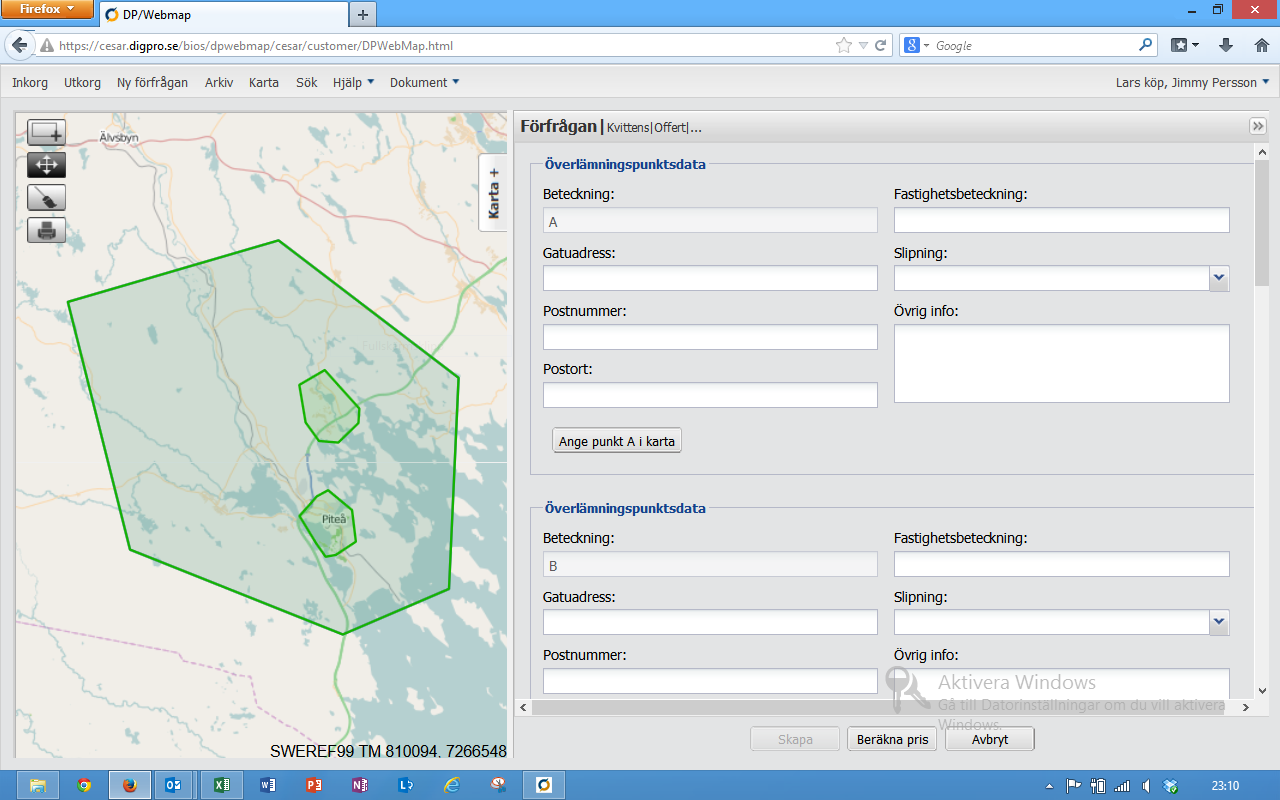Screen dimensions: 1280x800
Task: Go to Firefox home page
Action: click(1261, 45)
